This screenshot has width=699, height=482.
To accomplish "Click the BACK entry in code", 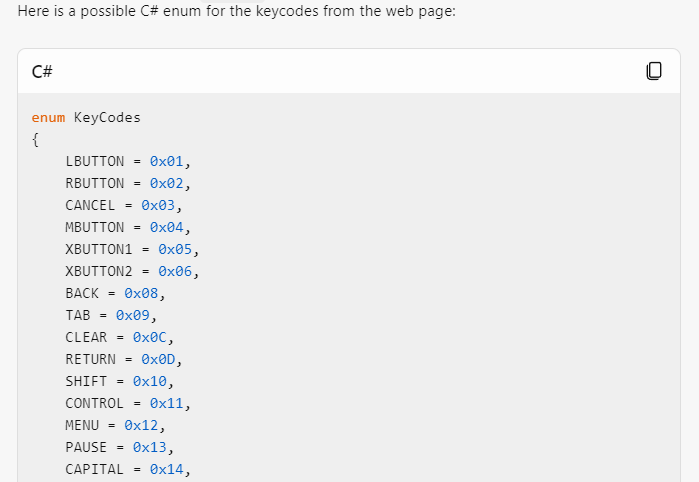I will click(82, 293).
